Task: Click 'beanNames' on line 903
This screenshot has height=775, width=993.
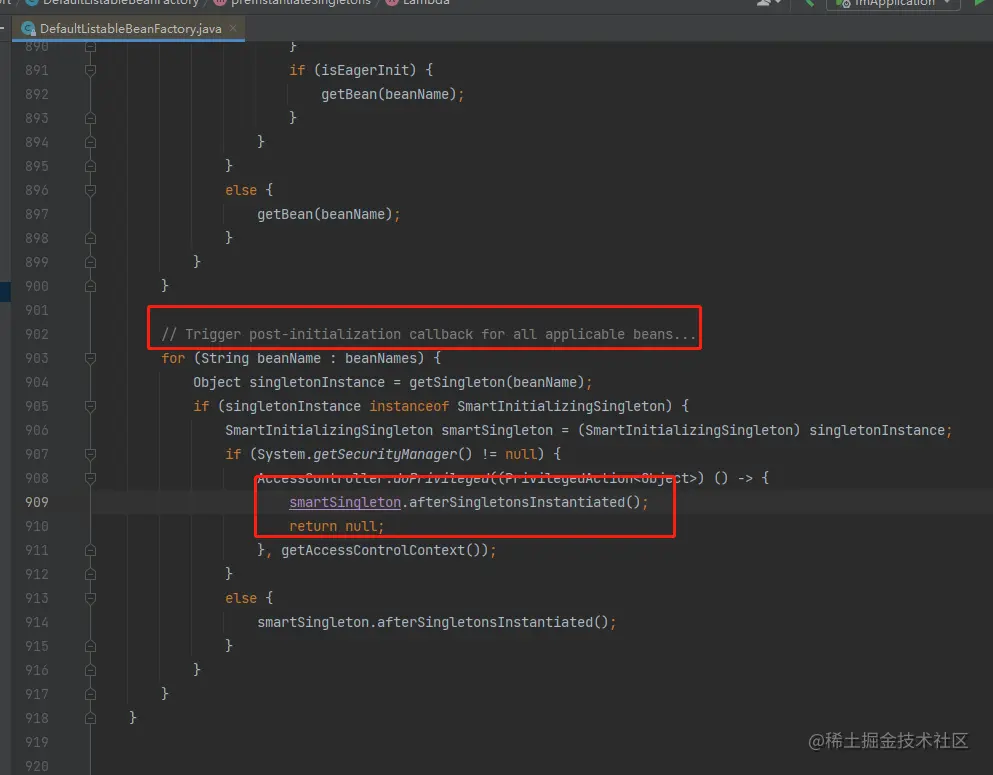Action: click(x=381, y=358)
